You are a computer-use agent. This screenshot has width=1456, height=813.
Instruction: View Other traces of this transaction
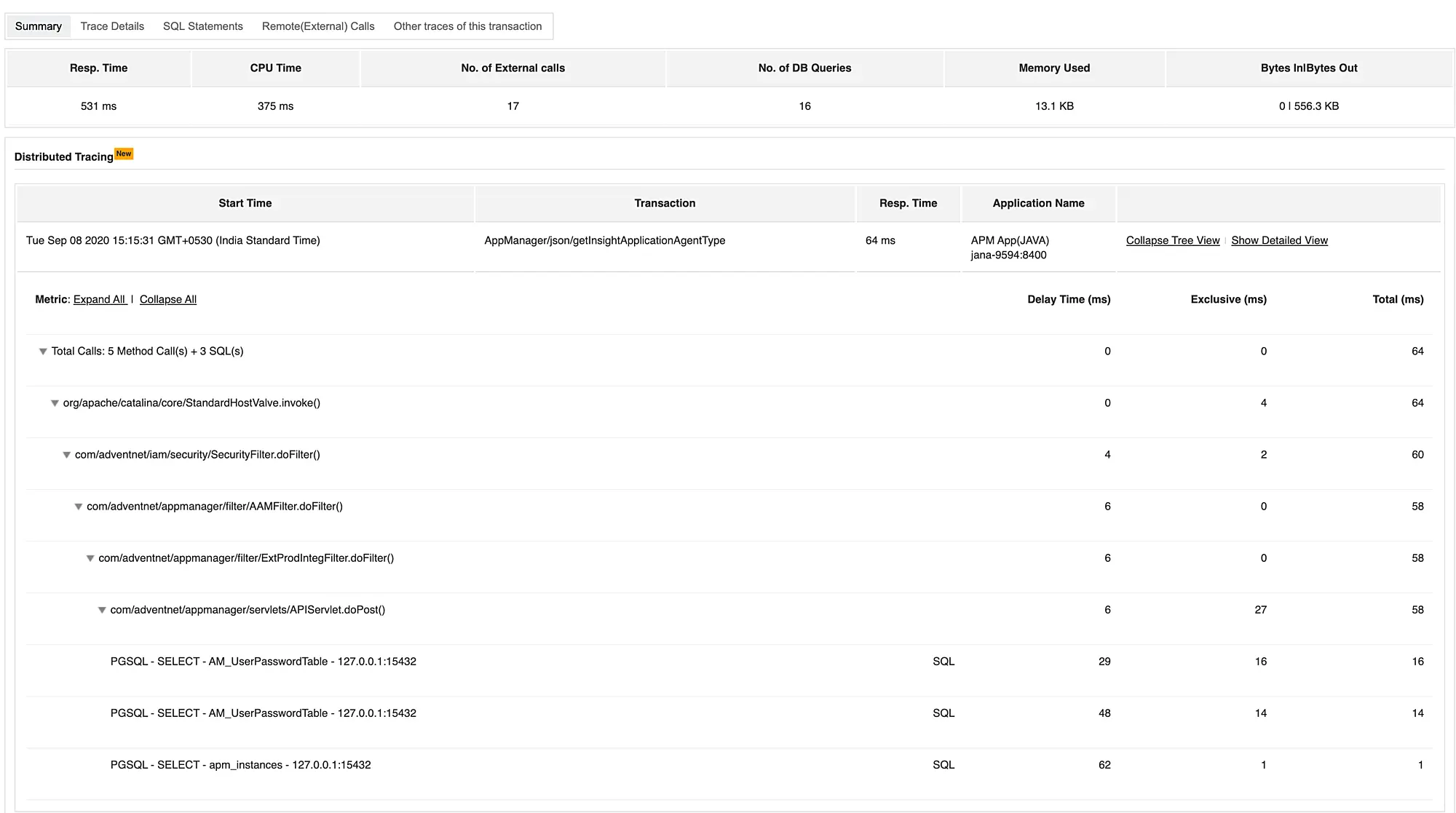(x=467, y=26)
